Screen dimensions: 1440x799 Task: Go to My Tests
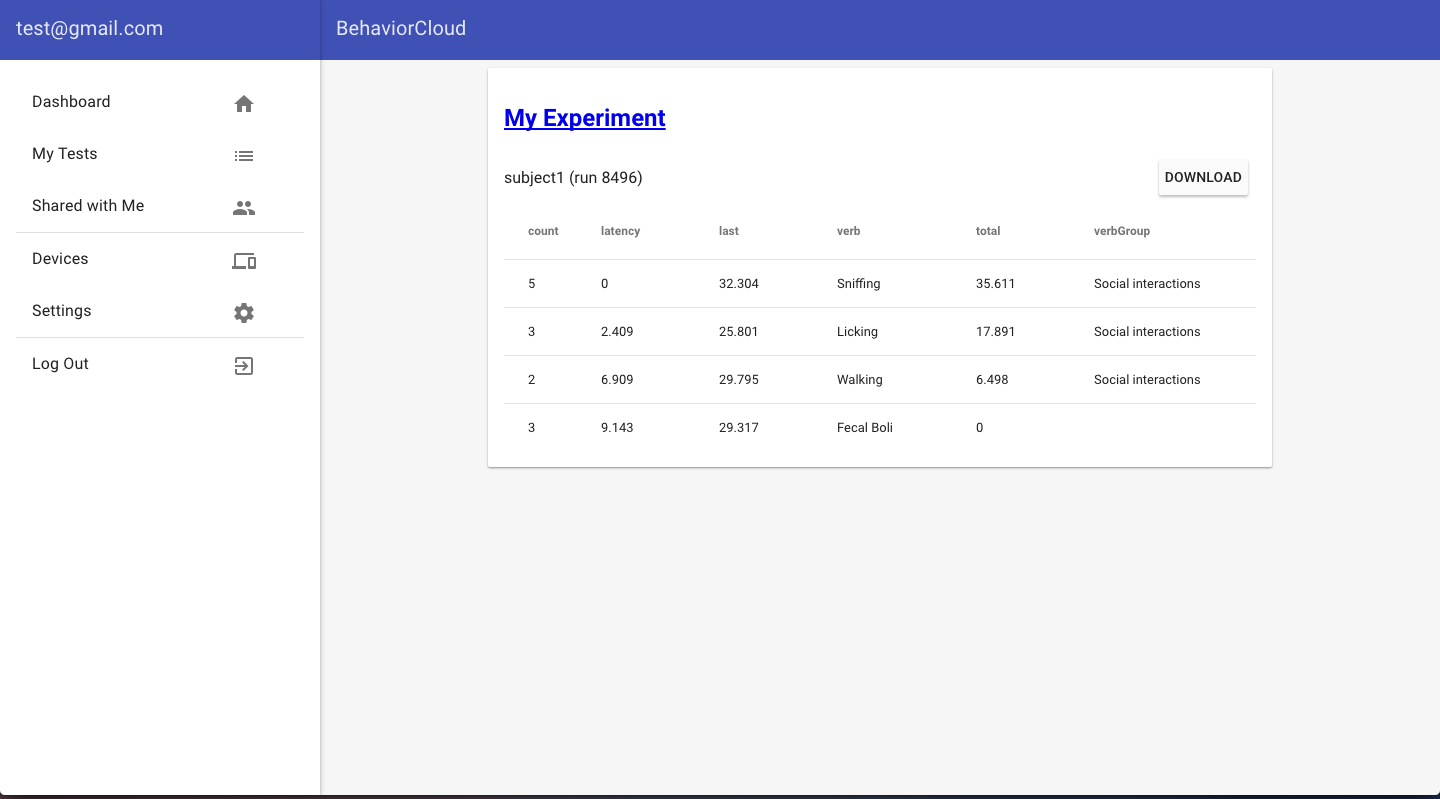(160, 154)
